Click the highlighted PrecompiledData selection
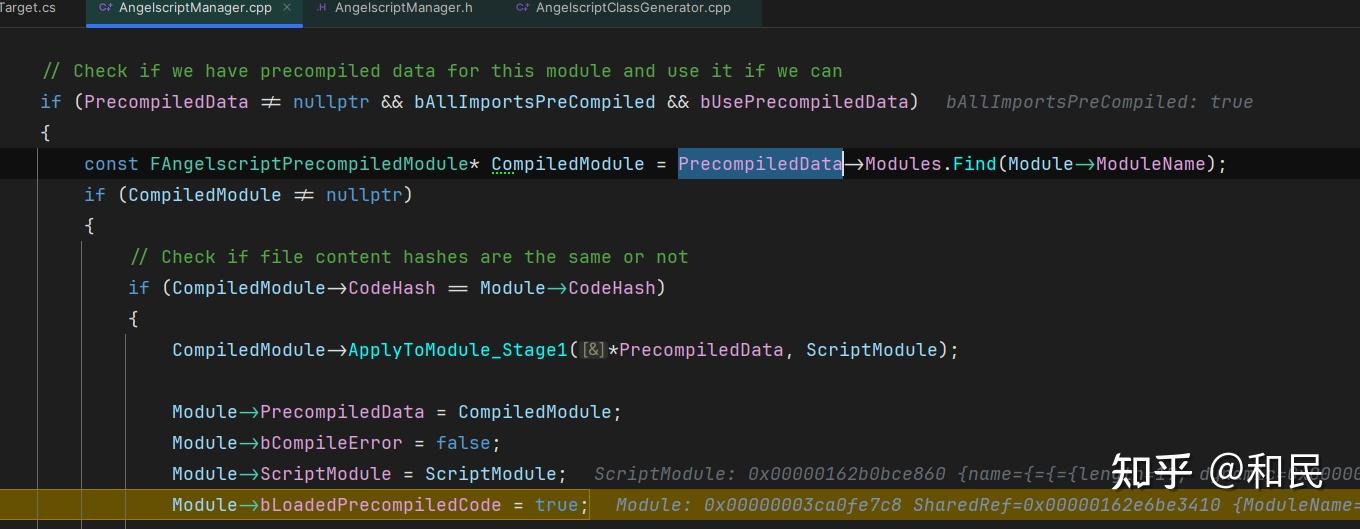Image resolution: width=1360 pixels, height=529 pixels. [760, 164]
